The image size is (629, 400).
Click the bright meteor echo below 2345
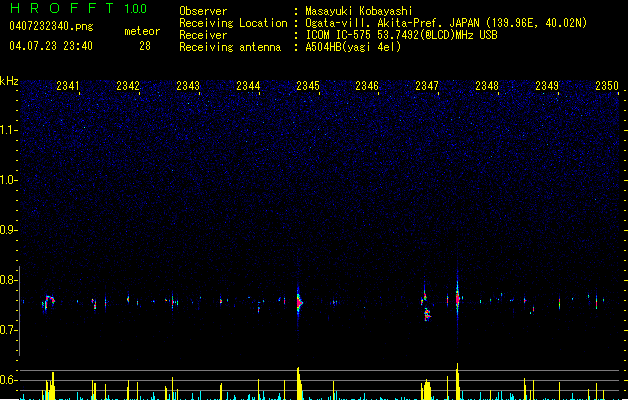(299, 302)
